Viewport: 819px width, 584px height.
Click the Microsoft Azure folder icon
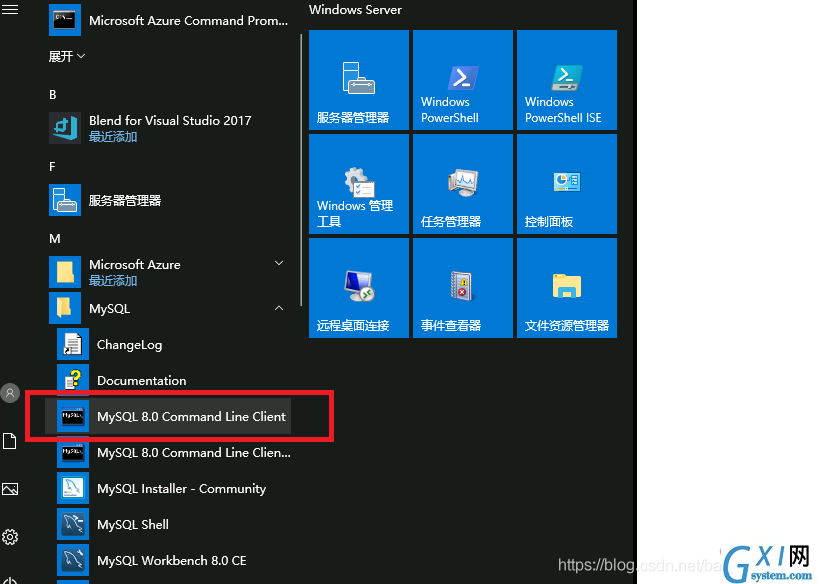tap(65, 272)
